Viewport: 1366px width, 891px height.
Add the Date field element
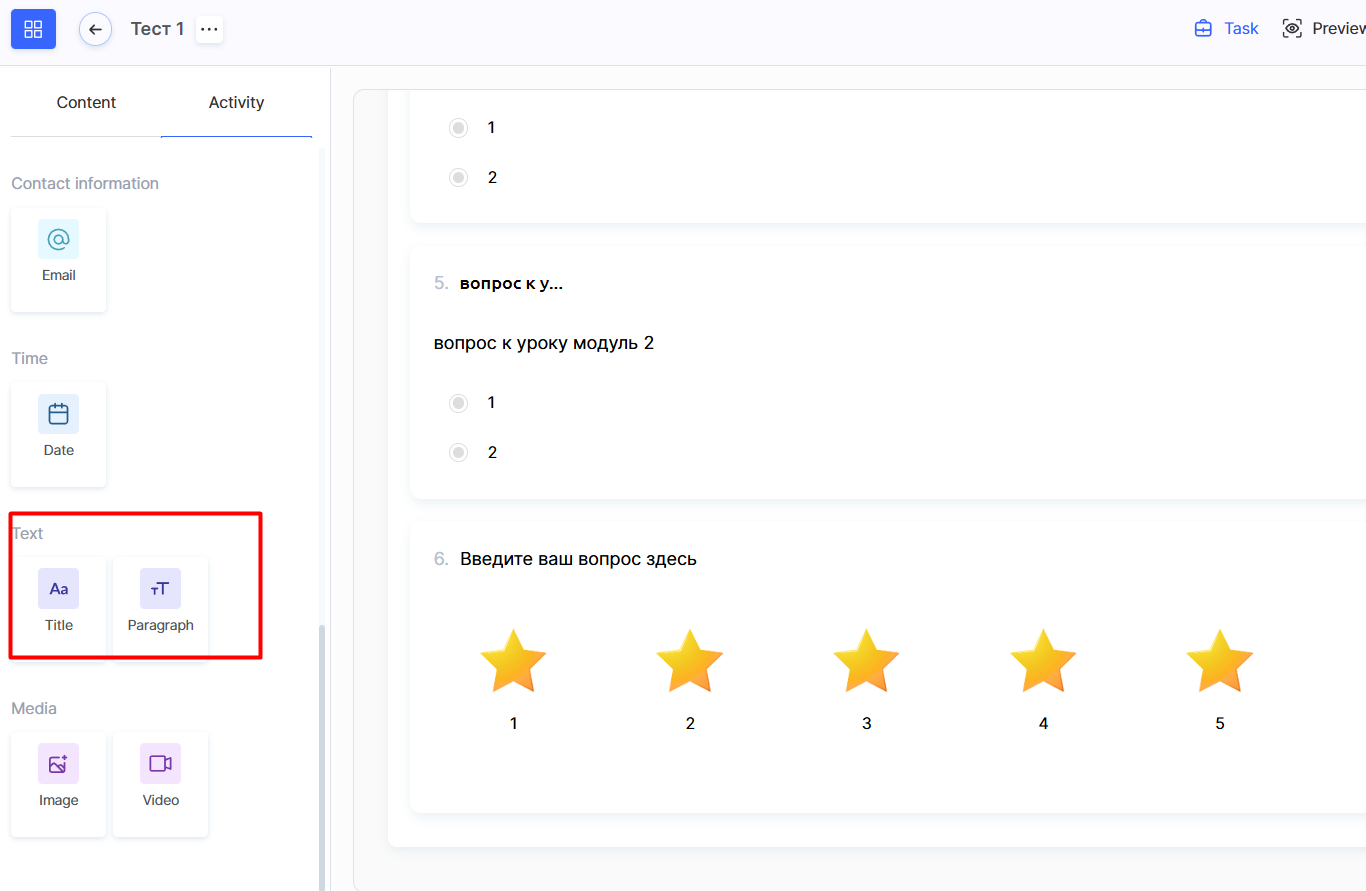[x=58, y=433]
